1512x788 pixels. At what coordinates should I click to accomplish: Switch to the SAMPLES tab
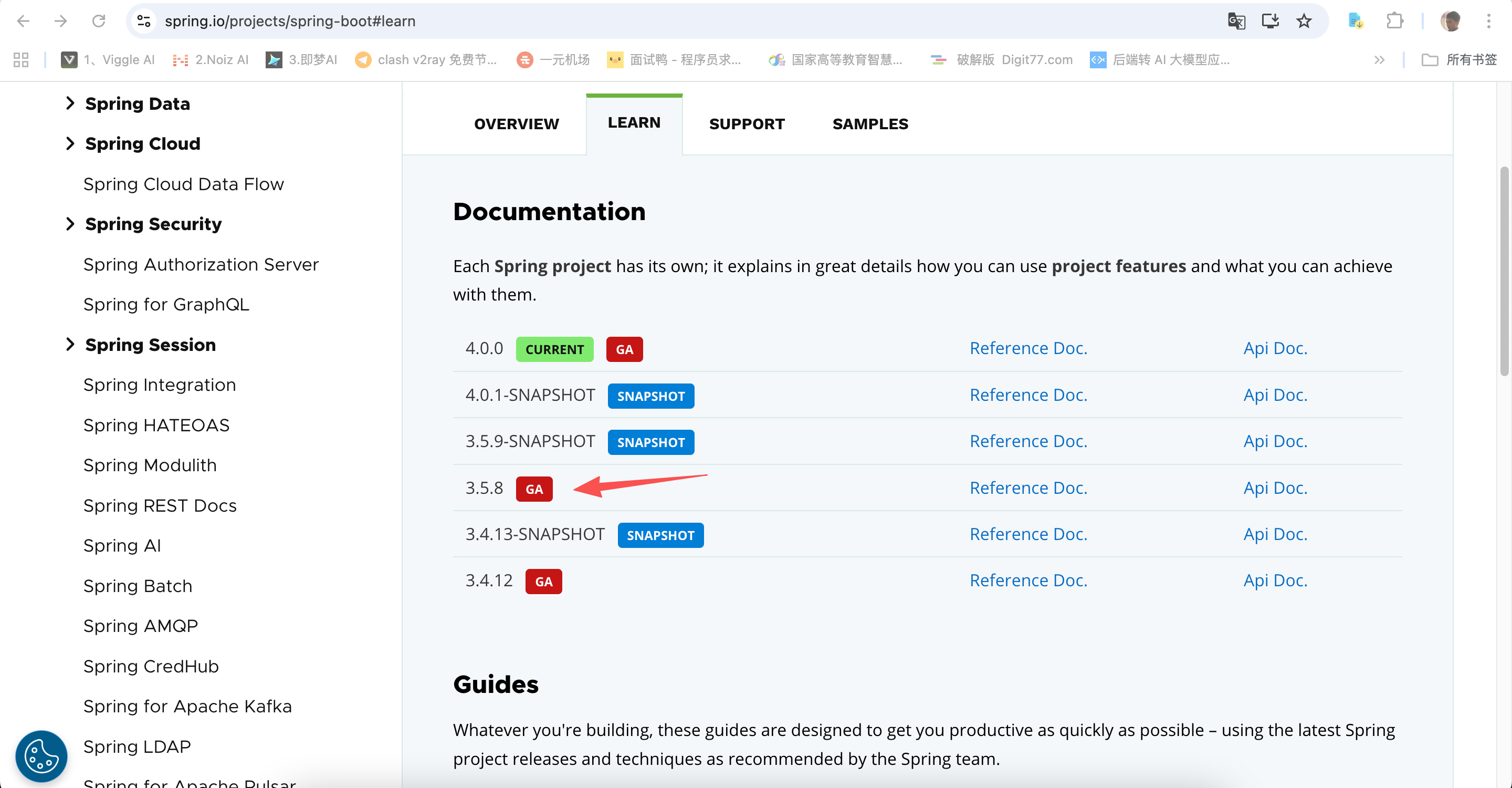870,124
